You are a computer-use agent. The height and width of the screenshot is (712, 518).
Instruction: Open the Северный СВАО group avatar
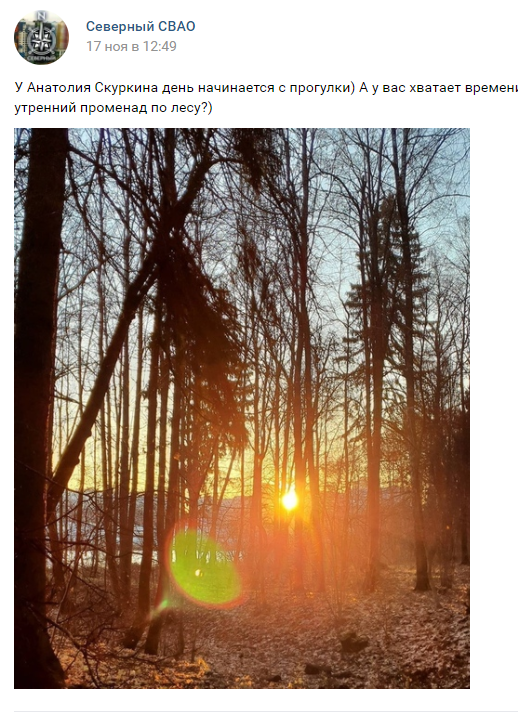[41, 37]
